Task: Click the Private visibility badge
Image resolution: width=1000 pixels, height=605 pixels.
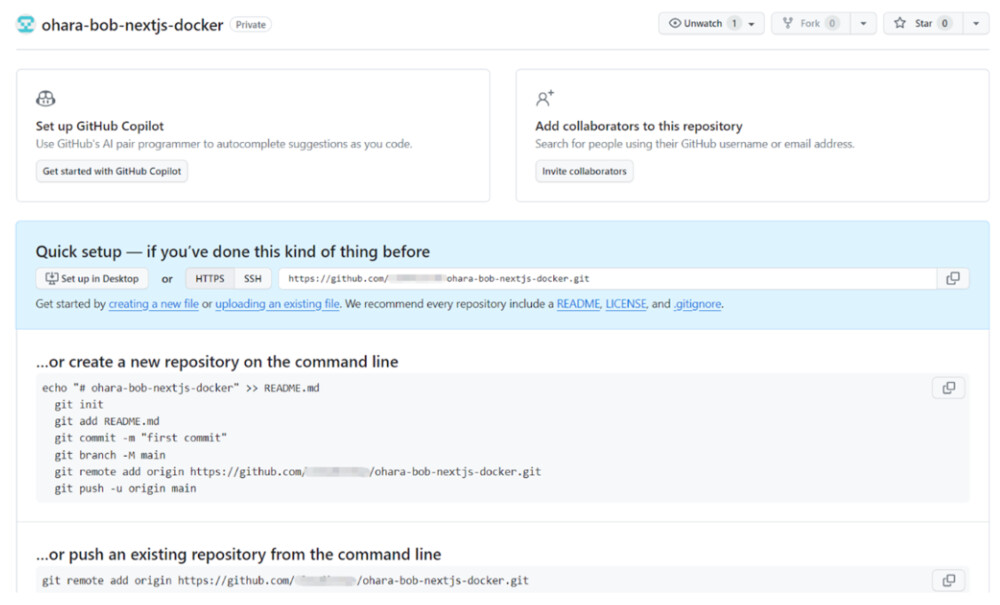Action: 251,25
